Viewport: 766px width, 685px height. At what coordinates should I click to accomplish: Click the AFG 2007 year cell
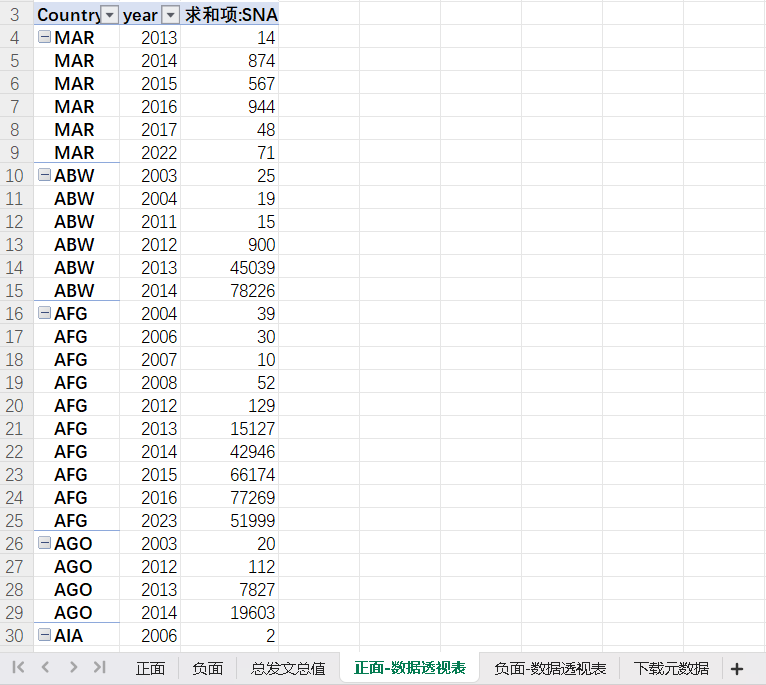150,360
